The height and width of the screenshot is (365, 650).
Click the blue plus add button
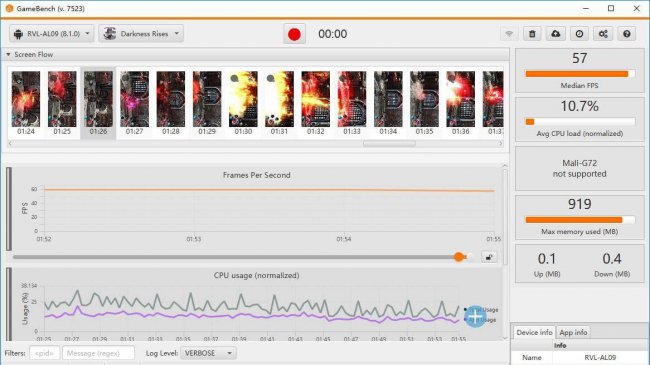(475, 316)
